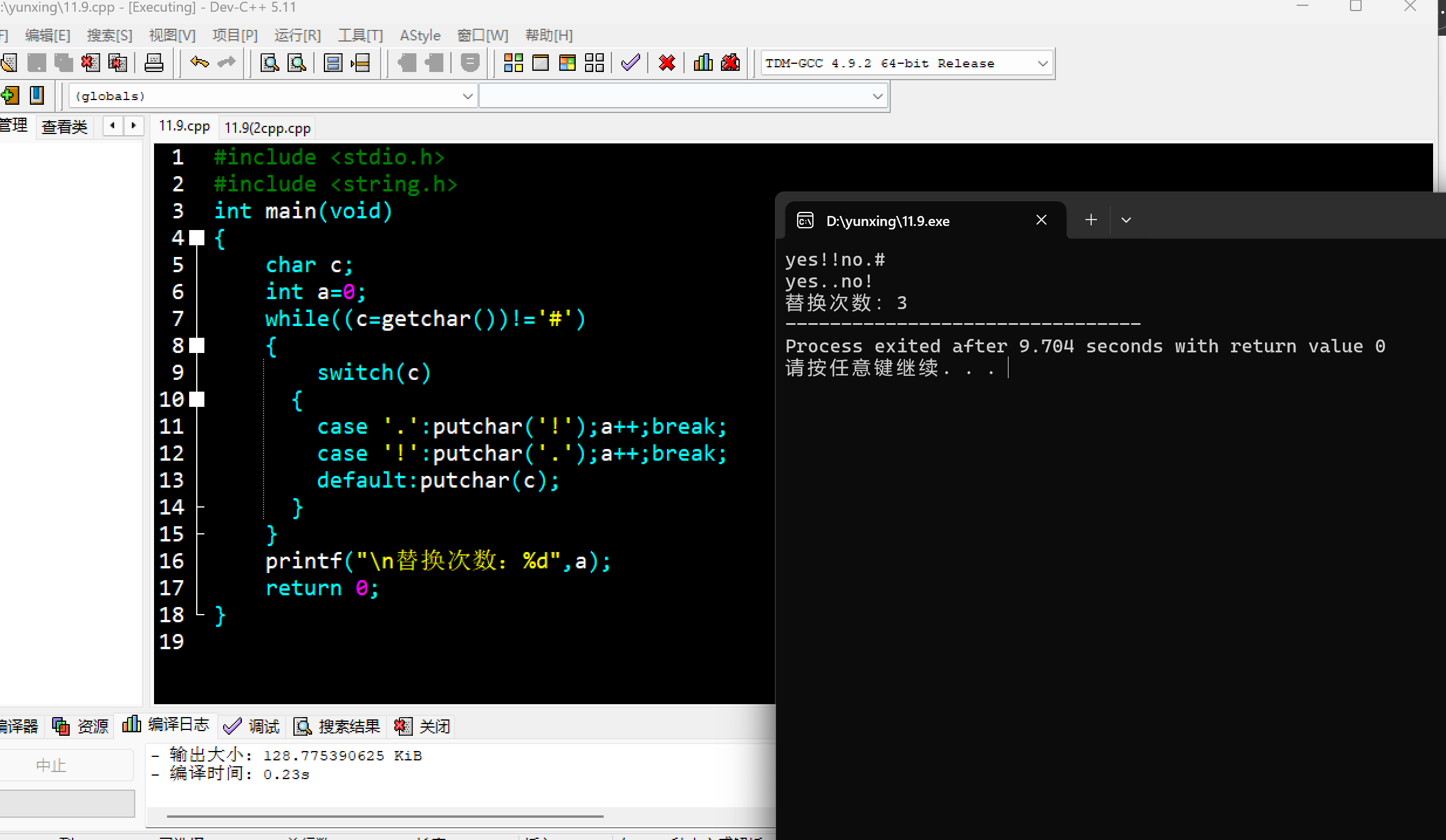Click the Debug purple checkmark icon
This screenshot has width=1446, height=840.
click(630, 63)
